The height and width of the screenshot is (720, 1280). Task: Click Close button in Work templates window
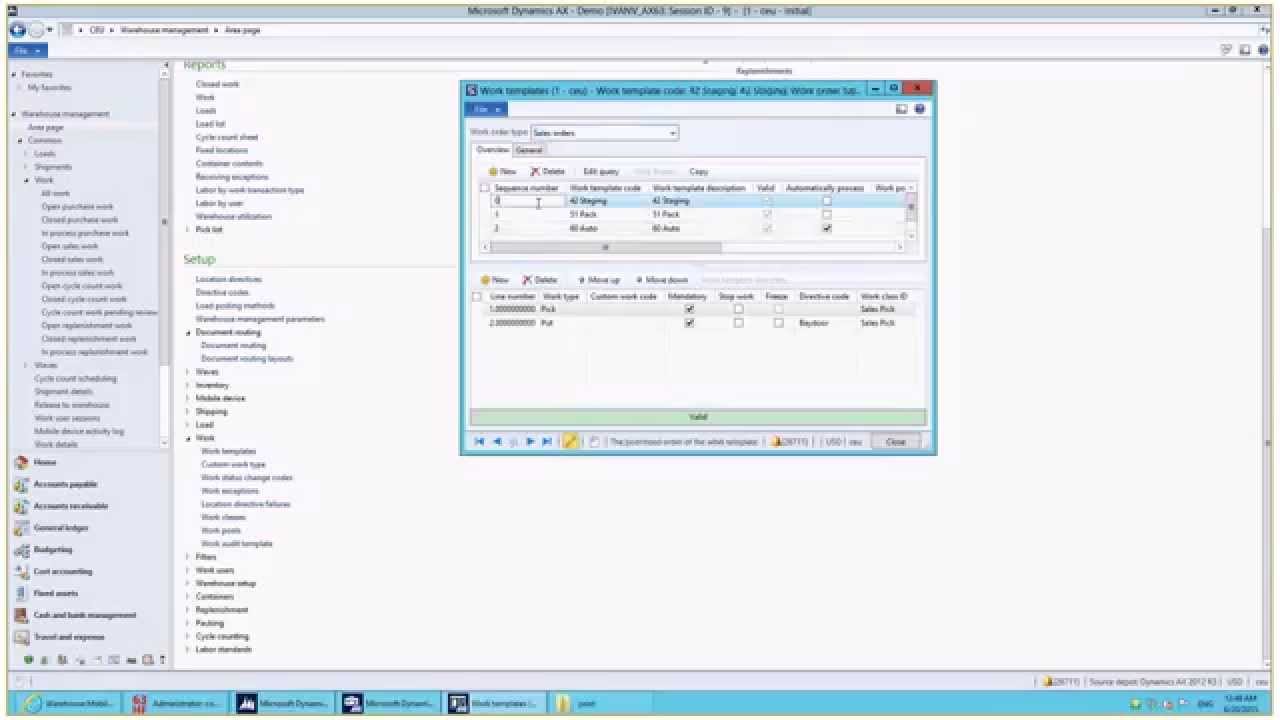pyautogui.click(x=896, y=441)
